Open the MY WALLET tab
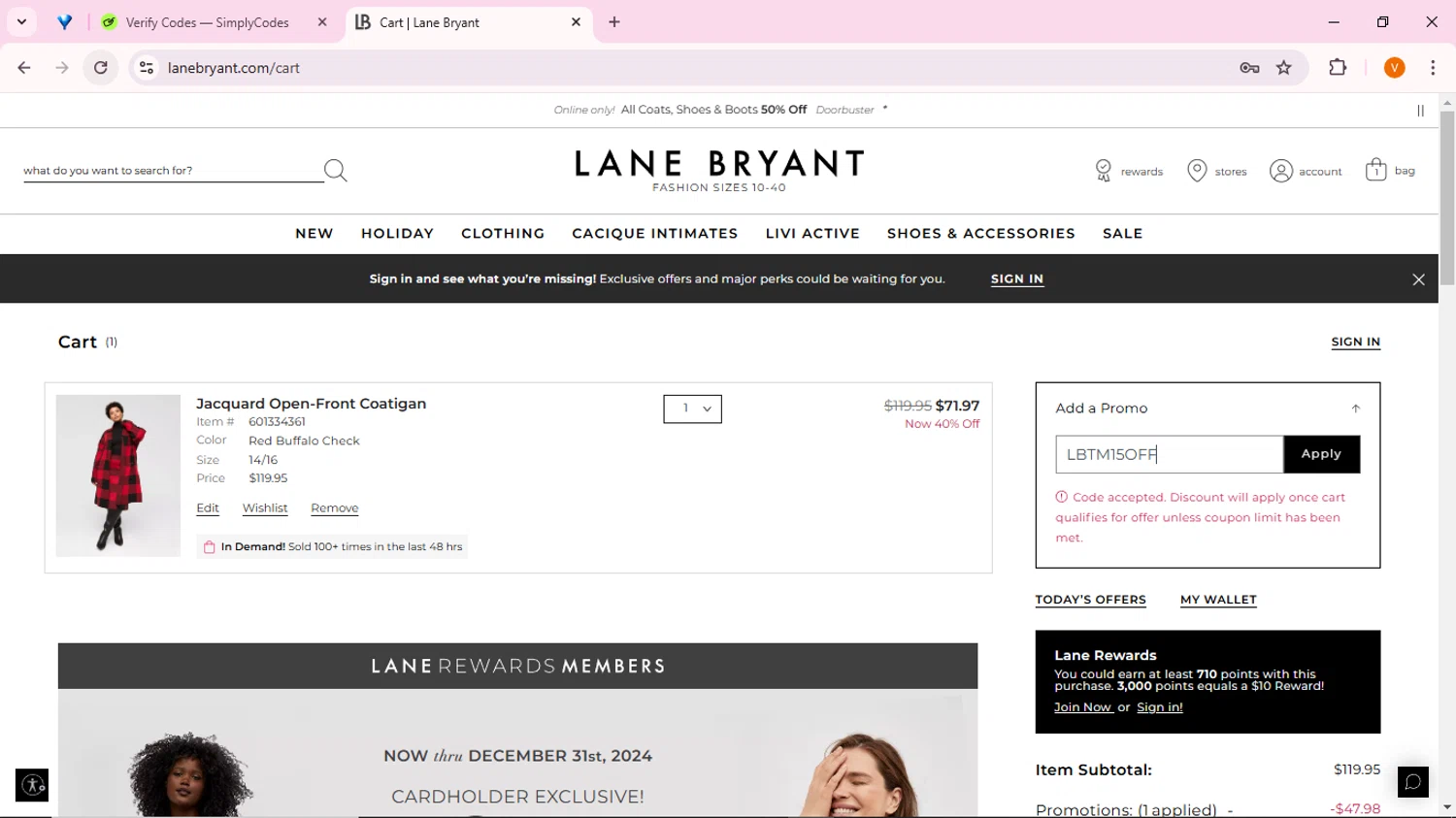The image size is (1456, 818). (1218, 600)
